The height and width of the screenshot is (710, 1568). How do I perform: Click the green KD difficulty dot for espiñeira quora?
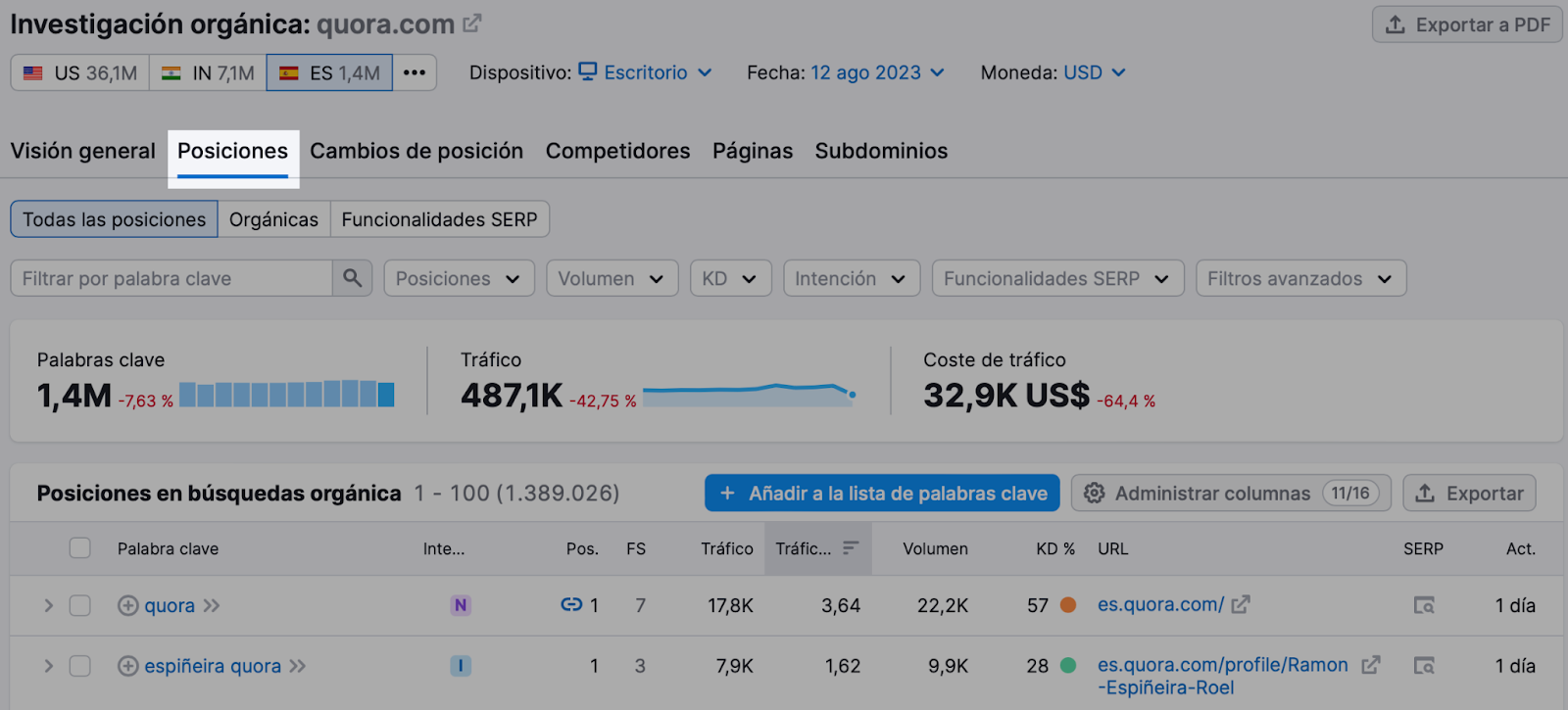click(x=1068, y=666)
